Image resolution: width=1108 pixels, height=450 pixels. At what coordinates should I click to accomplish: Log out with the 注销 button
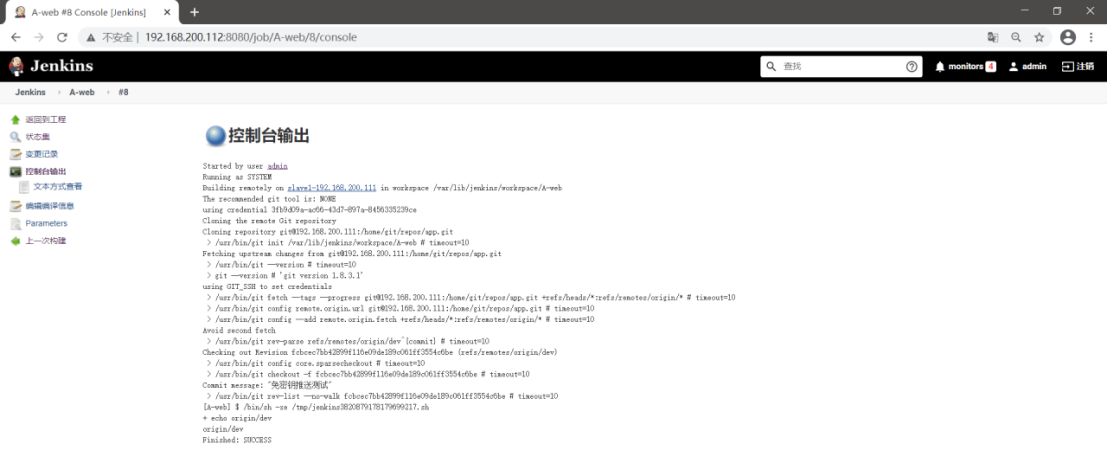(1078, 66)
